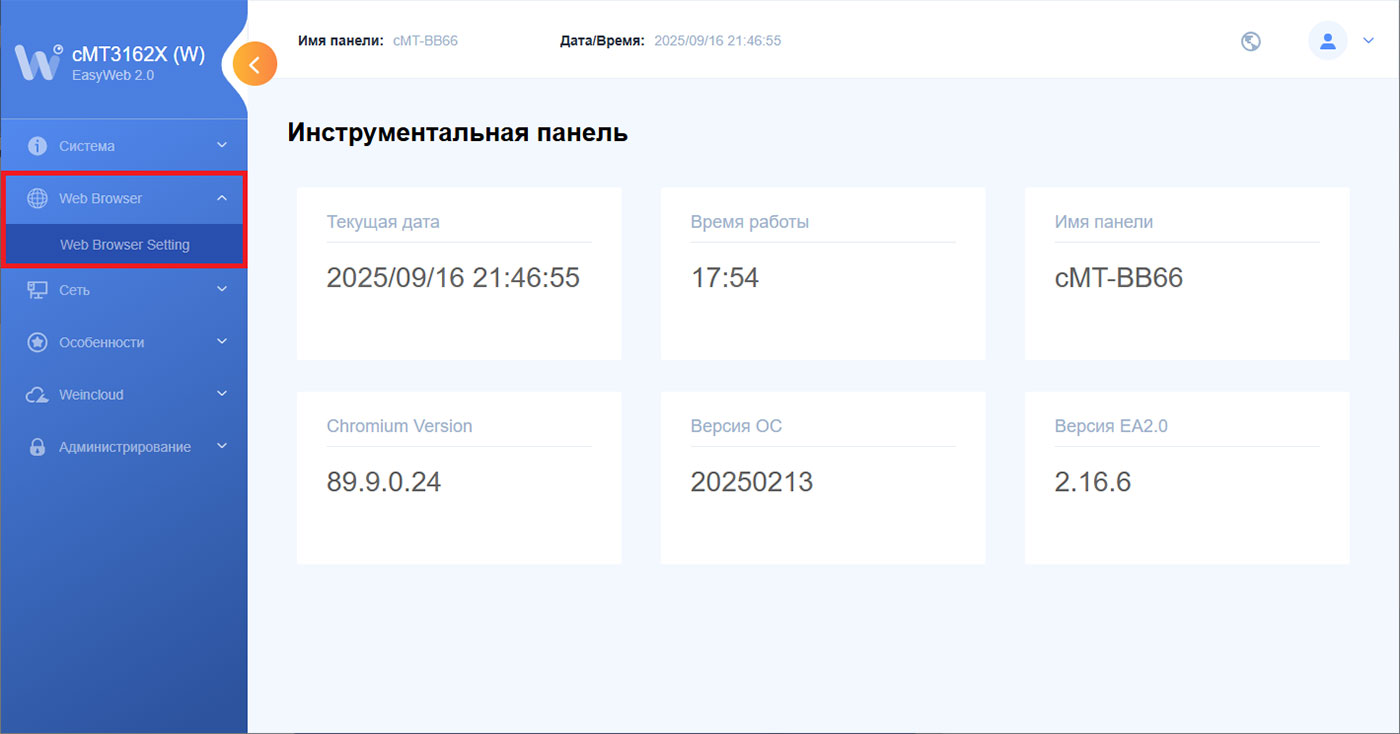Expand the Сеть section chevron
Image resolution: width=1400 pixels, height=734 pixels.
pos(222,290)
